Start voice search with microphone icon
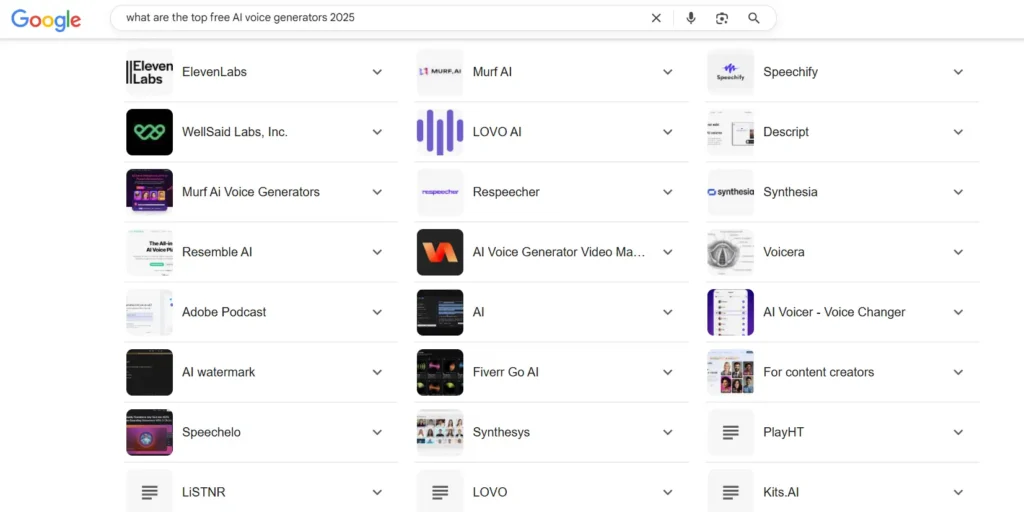This screenshot has height=512, width=1024. pyautogui.click(x=690, y=18)
